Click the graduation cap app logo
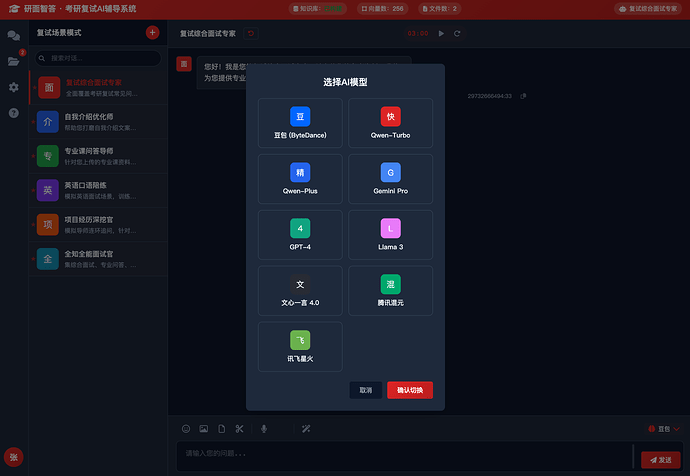This screenshot has height=476, width=690. (x=14, y=8)
